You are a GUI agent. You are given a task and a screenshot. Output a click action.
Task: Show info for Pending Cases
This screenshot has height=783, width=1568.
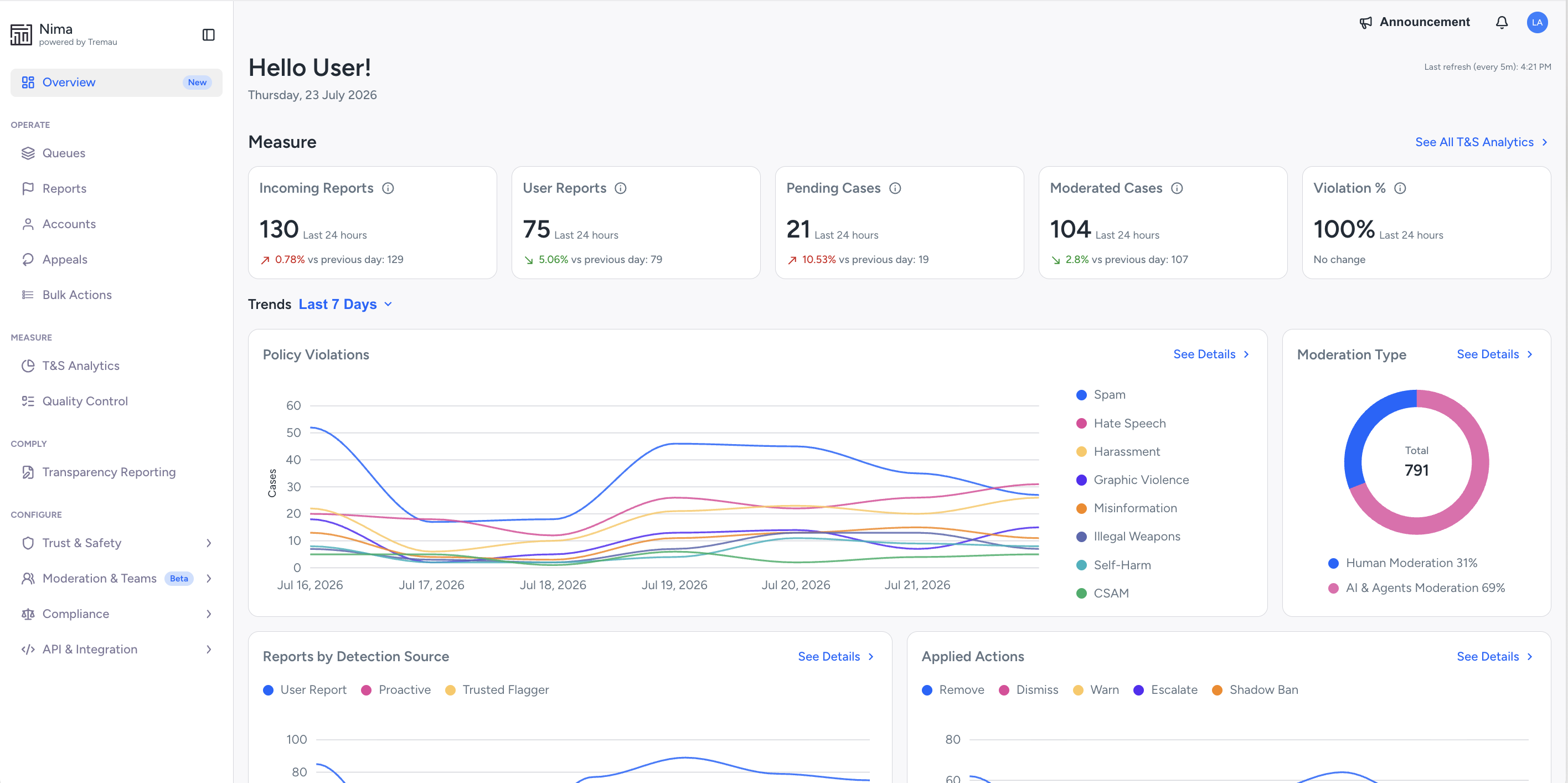coord(895,188)
